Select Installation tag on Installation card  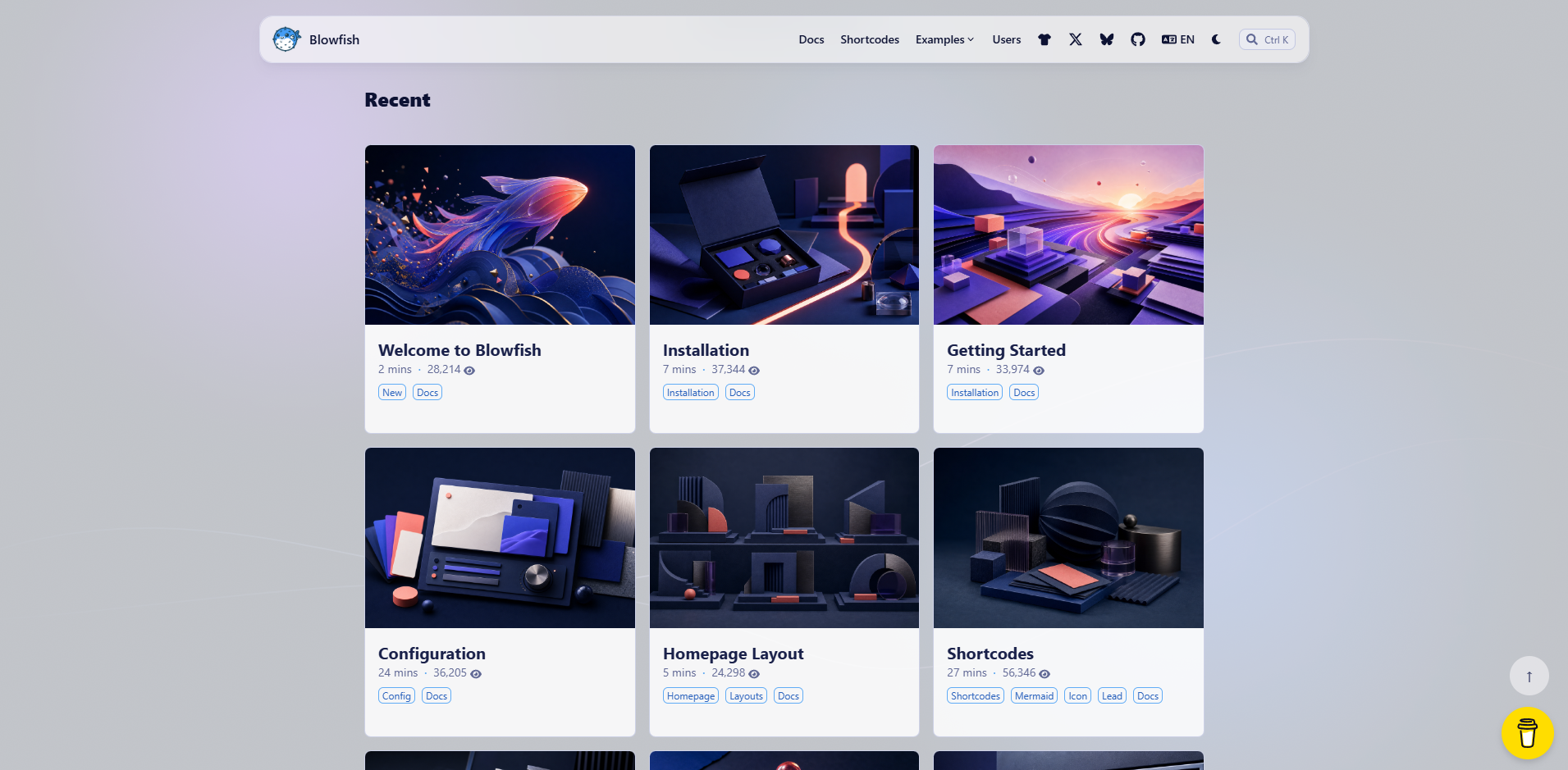(x=691, y=393)
